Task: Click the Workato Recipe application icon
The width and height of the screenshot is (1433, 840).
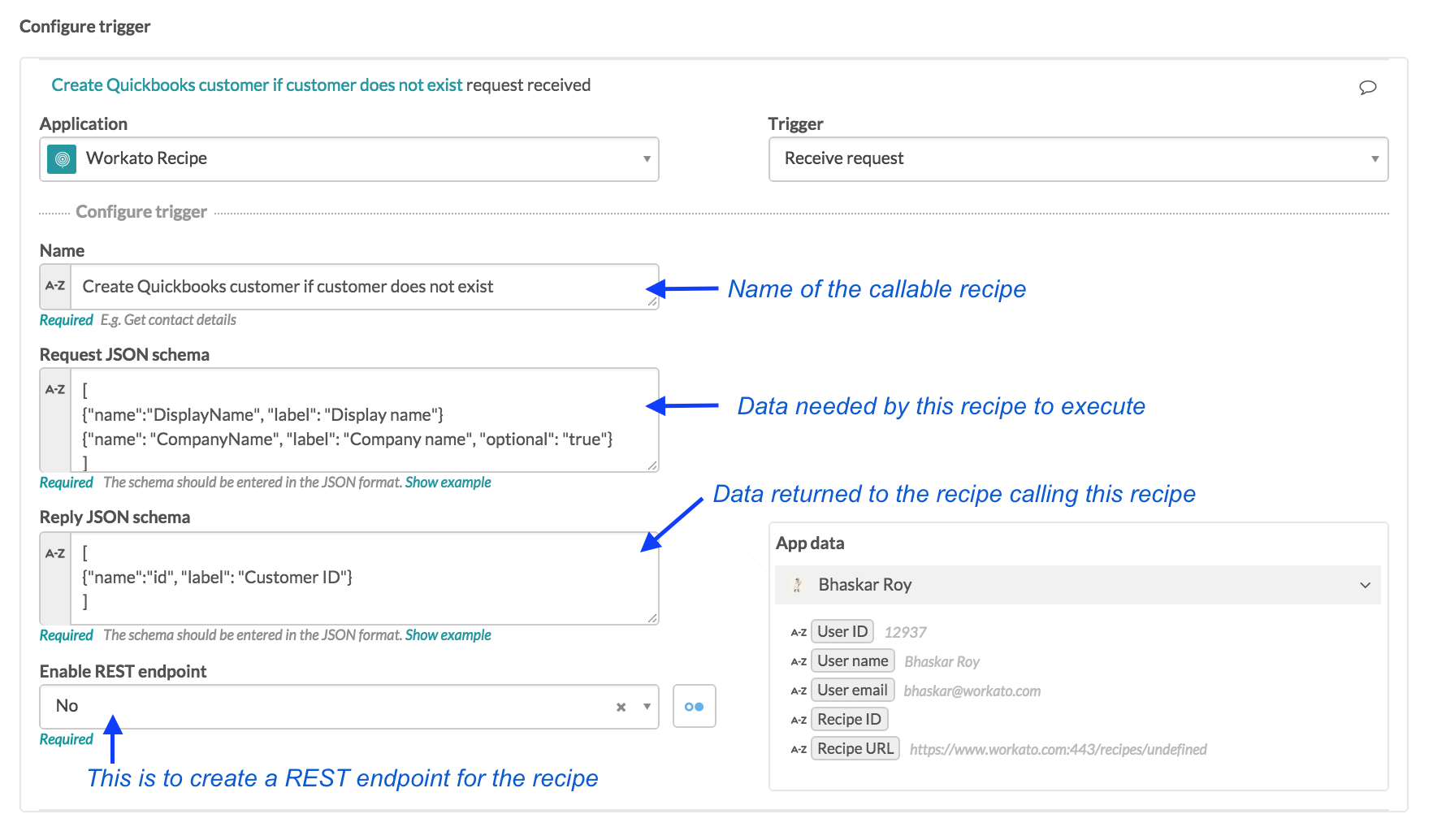Action: [62, 158]
